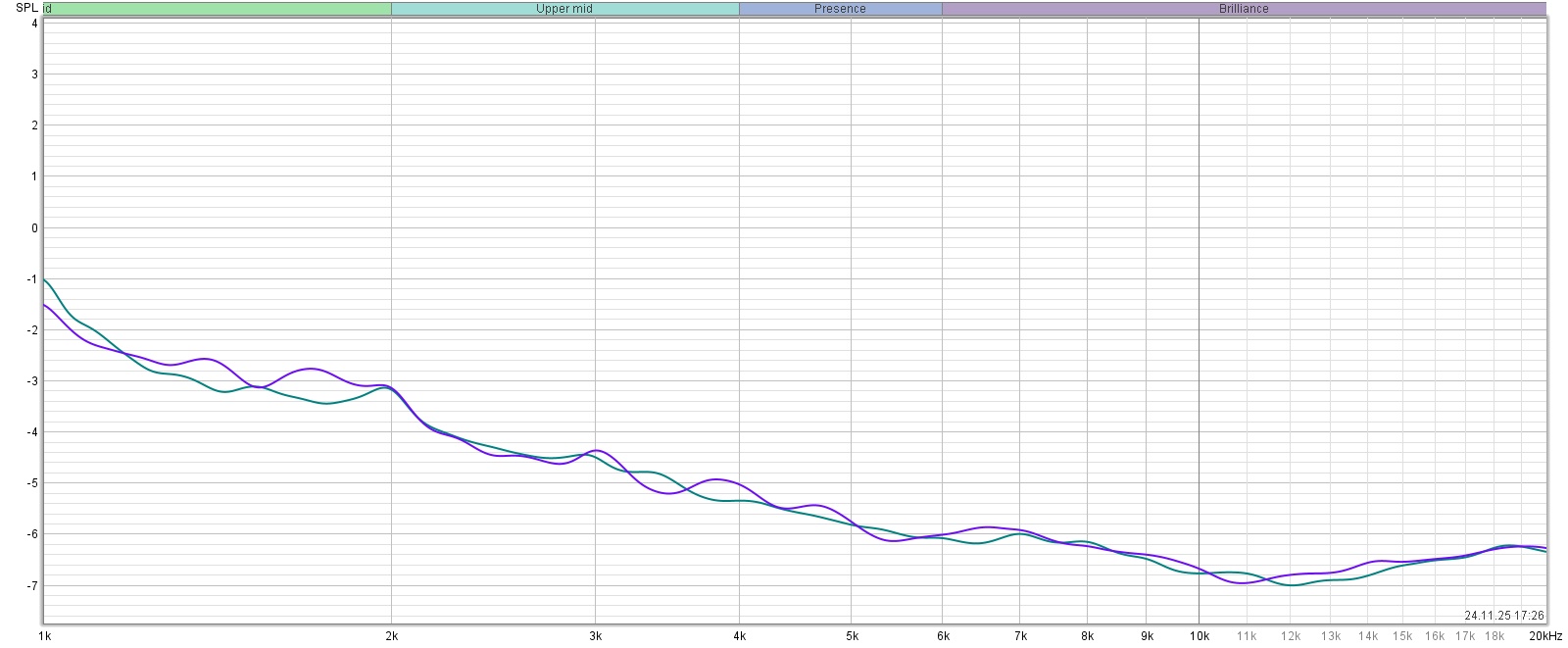The height and width of the screenshot is (648, 1568).
Task: Click the -3 dB level label
Action: coord(33,381)
